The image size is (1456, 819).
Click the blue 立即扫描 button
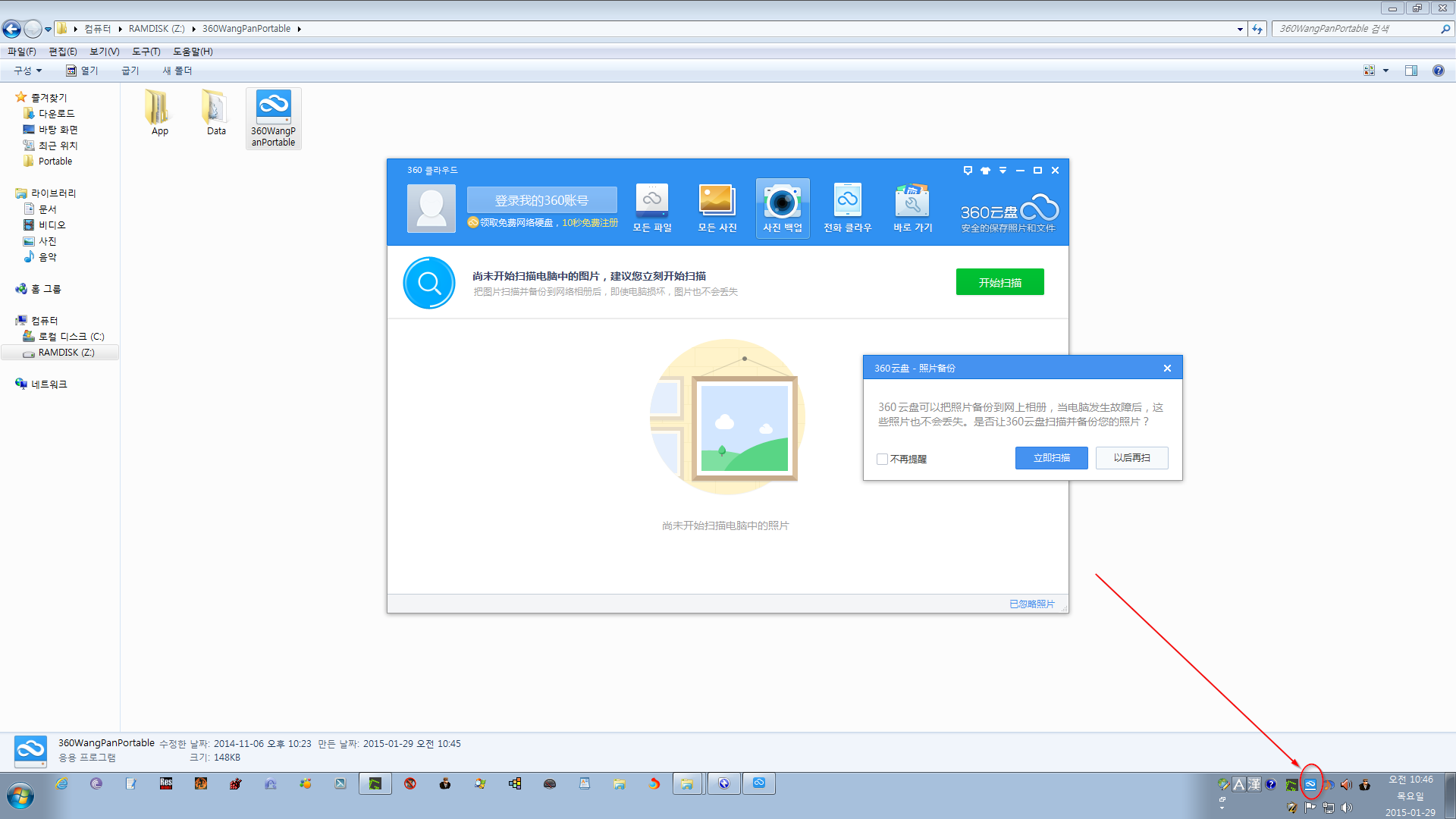1052,458
